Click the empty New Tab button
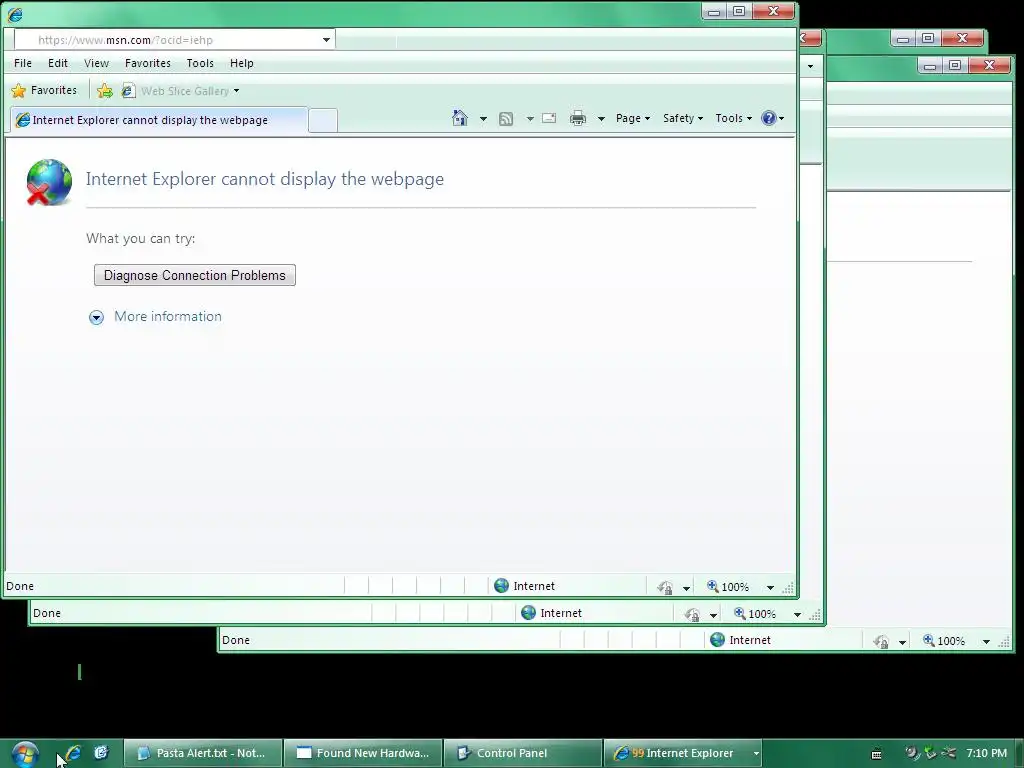 [323, 121]
